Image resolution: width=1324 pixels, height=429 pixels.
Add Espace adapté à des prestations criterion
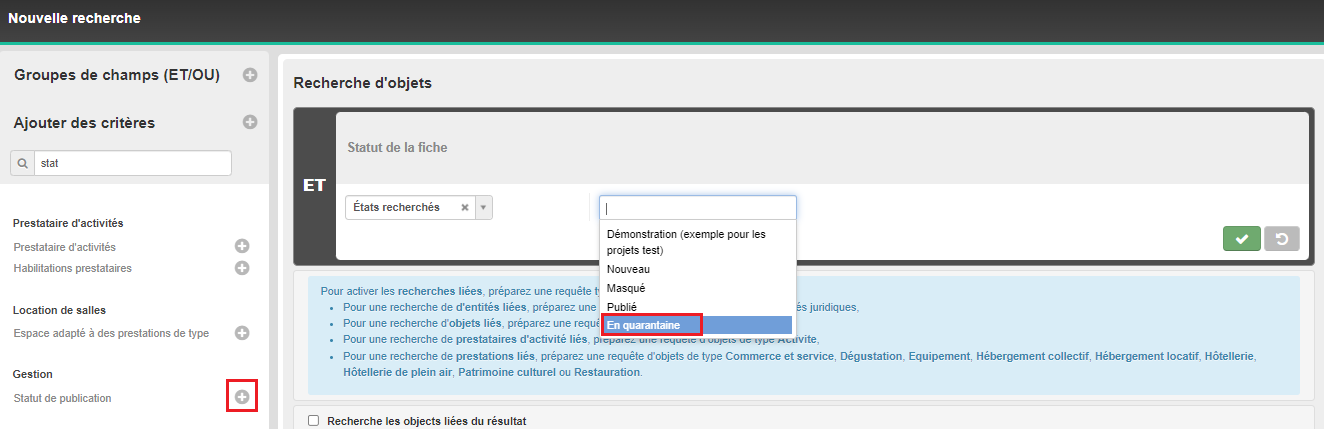coord(241,333)
